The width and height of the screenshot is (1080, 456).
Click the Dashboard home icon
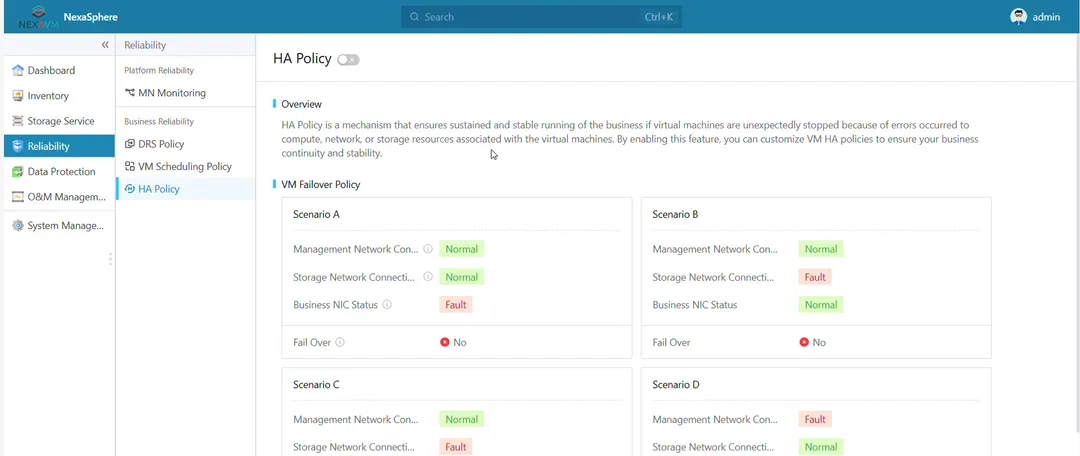pos(18,70)
